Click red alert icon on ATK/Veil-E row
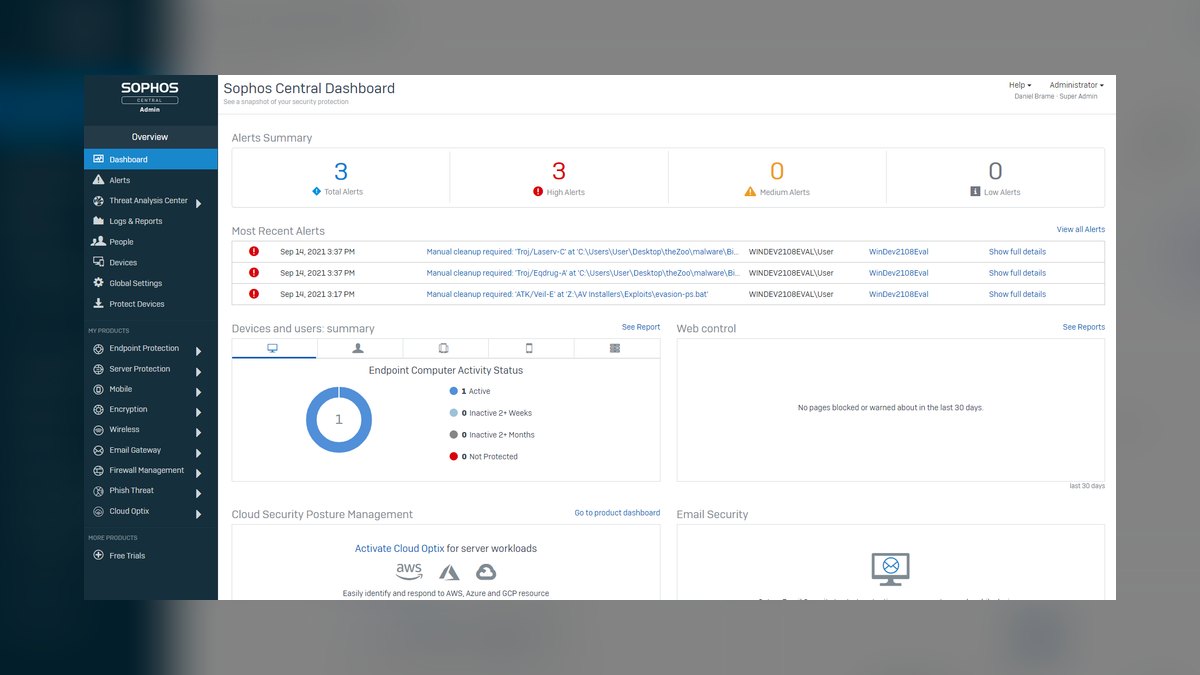 (254, 294)
